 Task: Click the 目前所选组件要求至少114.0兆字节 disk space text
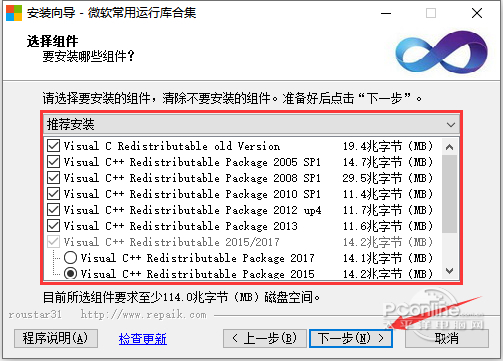tap(181, 297)
